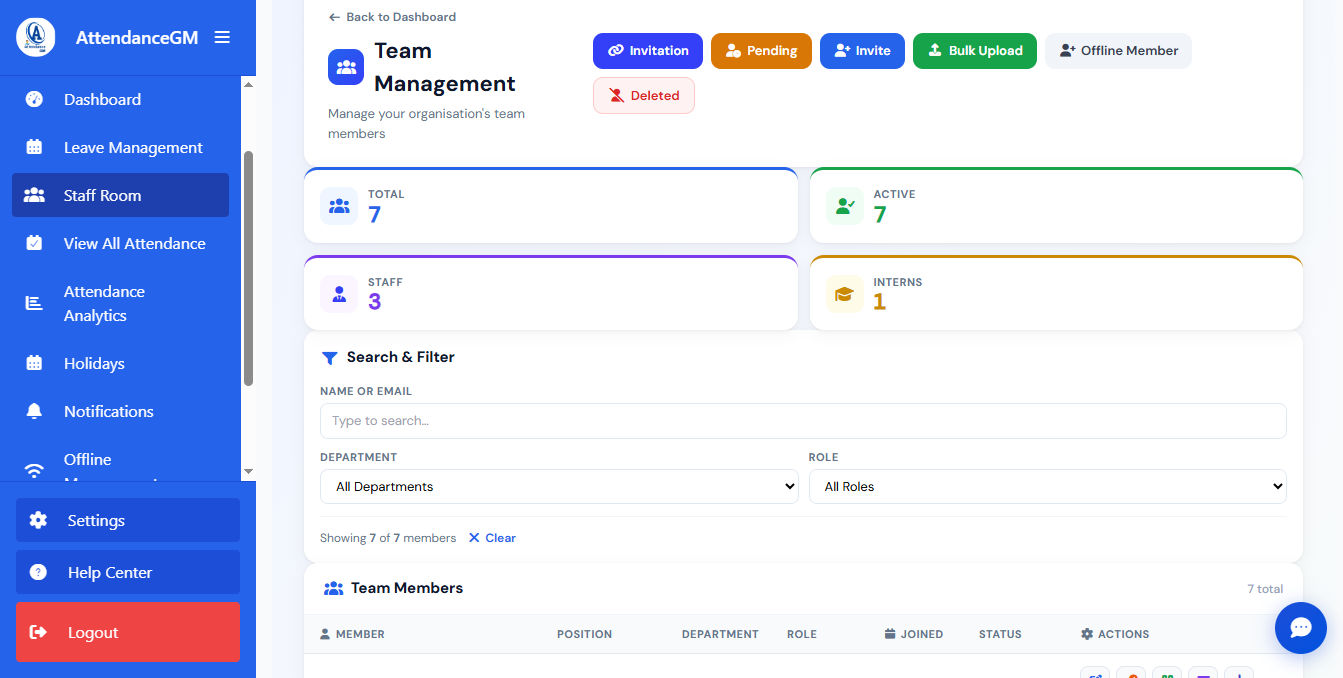Click the Invitation button
The image size is (1343, 678).
(648, 51)
